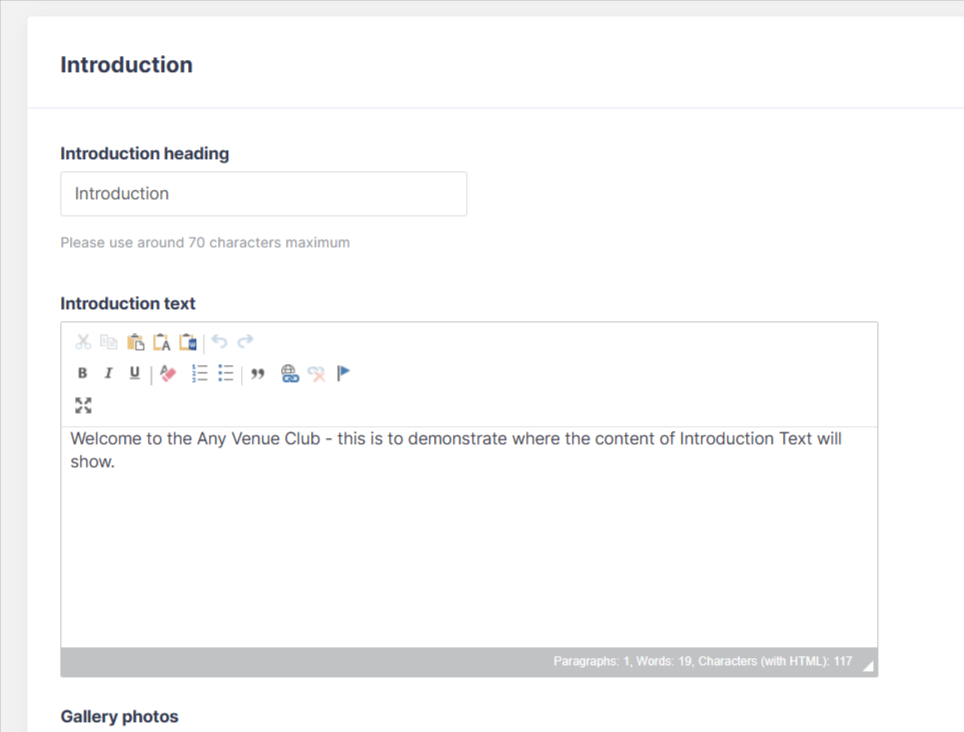Maximize the editor with the expand icon
The height and width of the screenshot is (732, 964).
83,406
